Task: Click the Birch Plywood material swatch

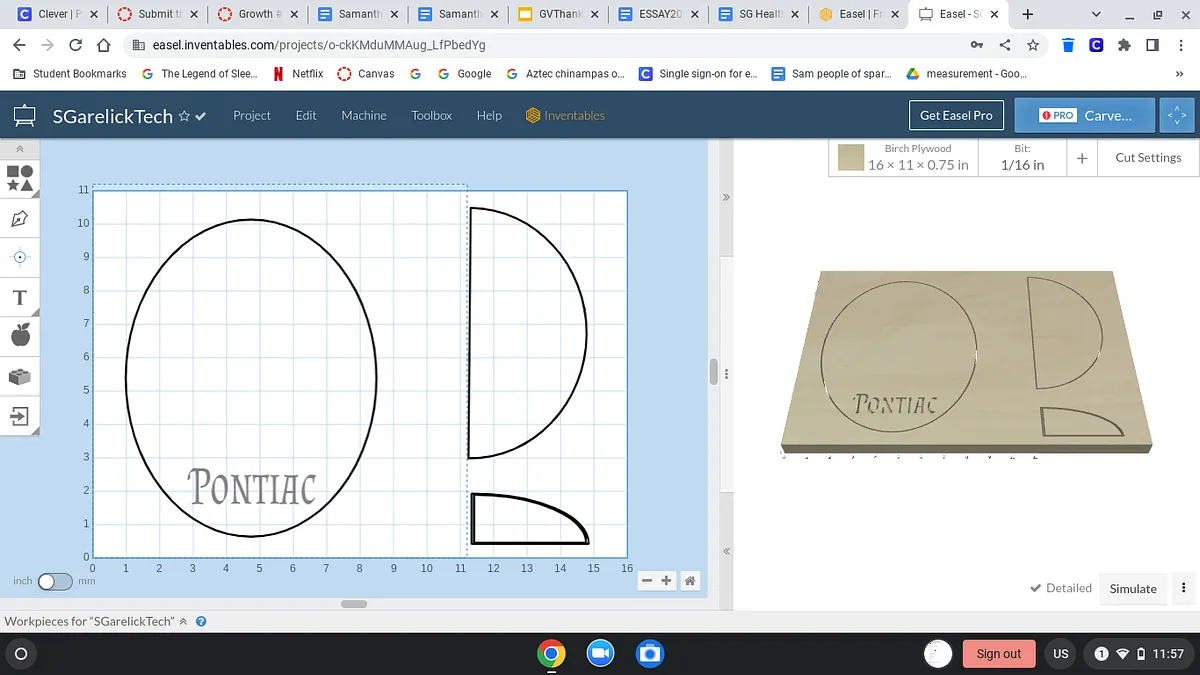Action: pyautogui.click(x=851, y=158)
